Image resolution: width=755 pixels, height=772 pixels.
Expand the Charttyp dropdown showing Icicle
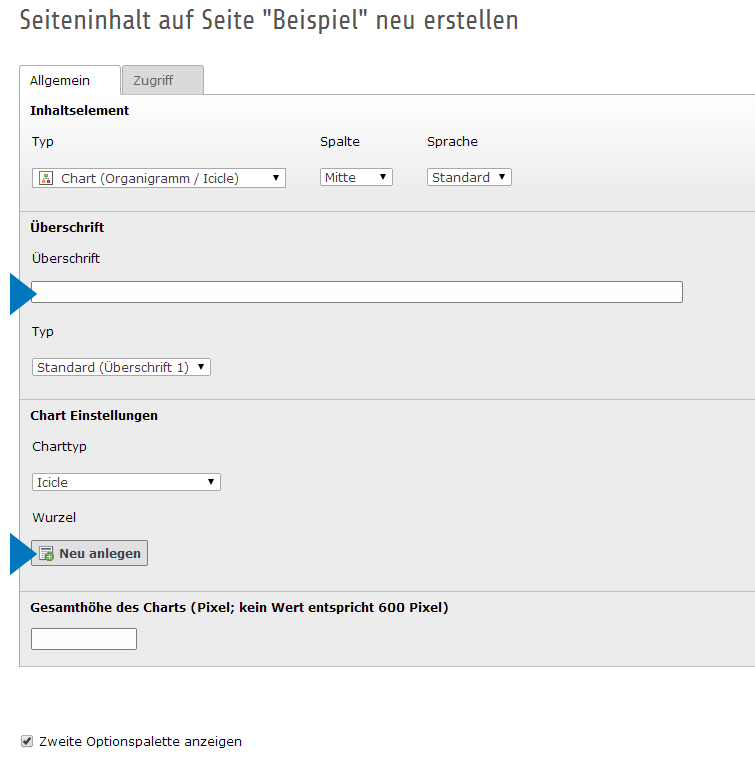click(126, 482)
